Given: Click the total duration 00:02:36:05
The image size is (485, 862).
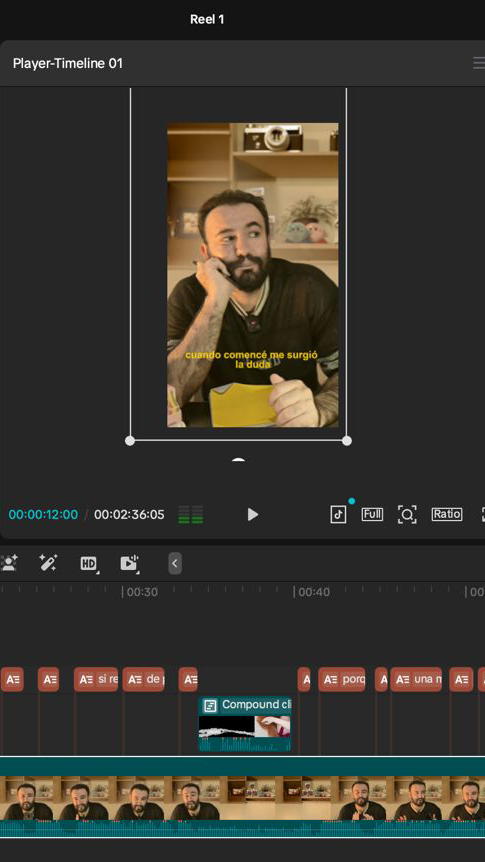Looking at the screenshot, I should tap(129, 515).
